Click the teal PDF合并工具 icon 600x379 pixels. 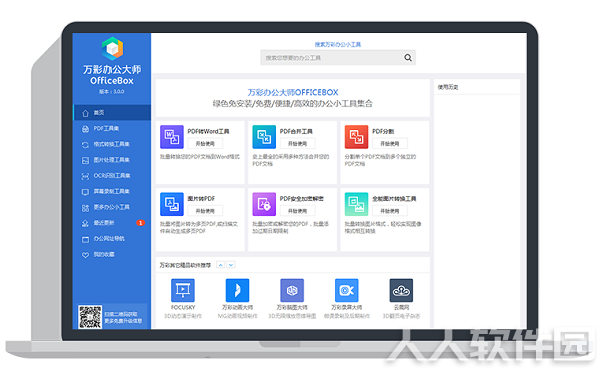(x=264, y=137)
